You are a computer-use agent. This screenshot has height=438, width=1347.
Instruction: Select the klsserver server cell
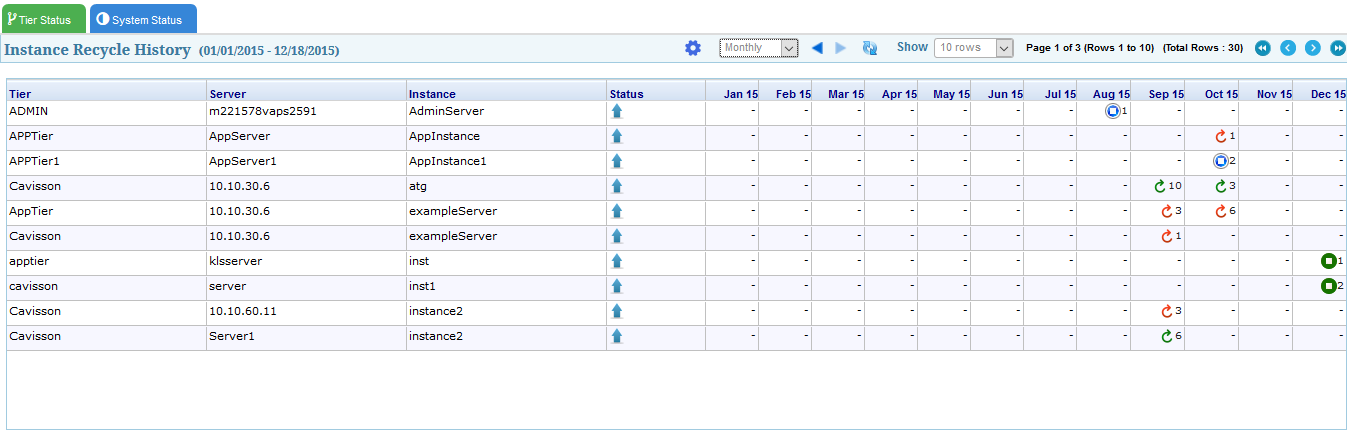click(x=306, y=261)
